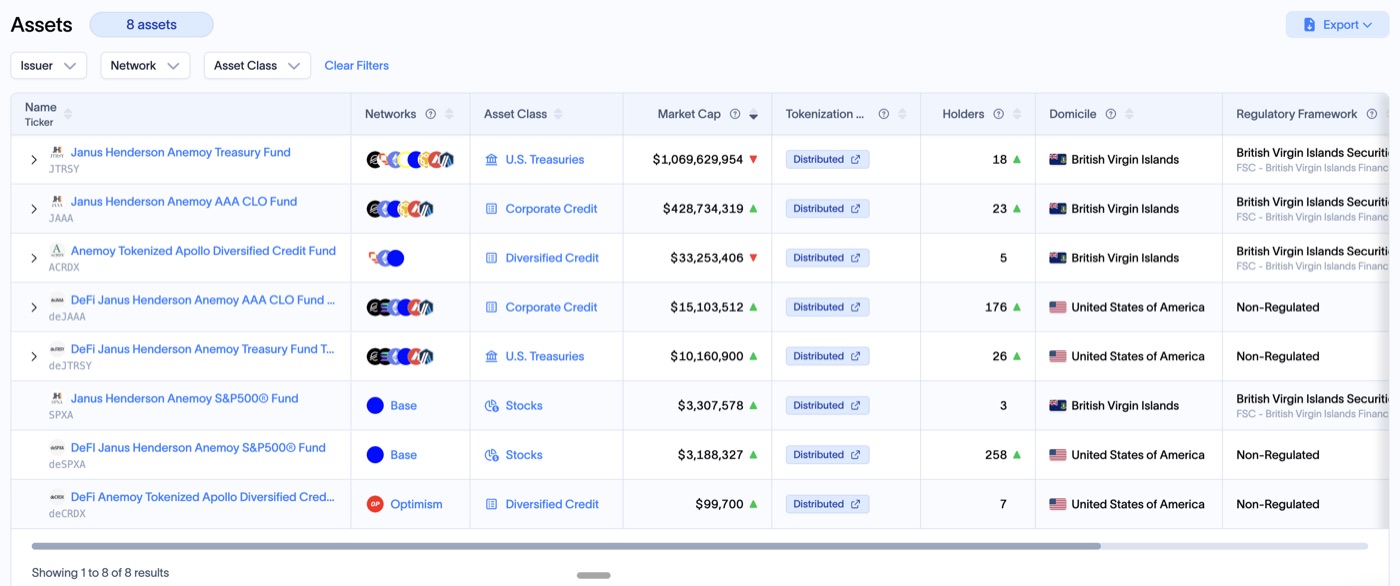
Task: Toggle sort arrows on the Name column
Action: click(68, 114)
